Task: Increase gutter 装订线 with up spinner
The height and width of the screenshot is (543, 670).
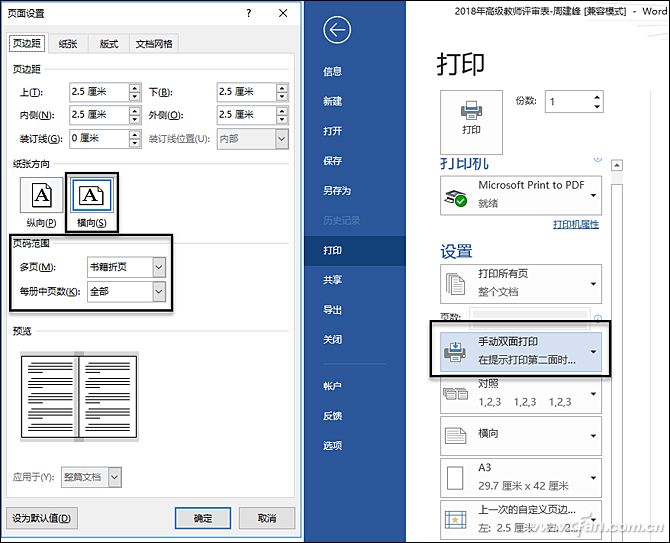Action: pyautogui.click(x=135, y=135)
